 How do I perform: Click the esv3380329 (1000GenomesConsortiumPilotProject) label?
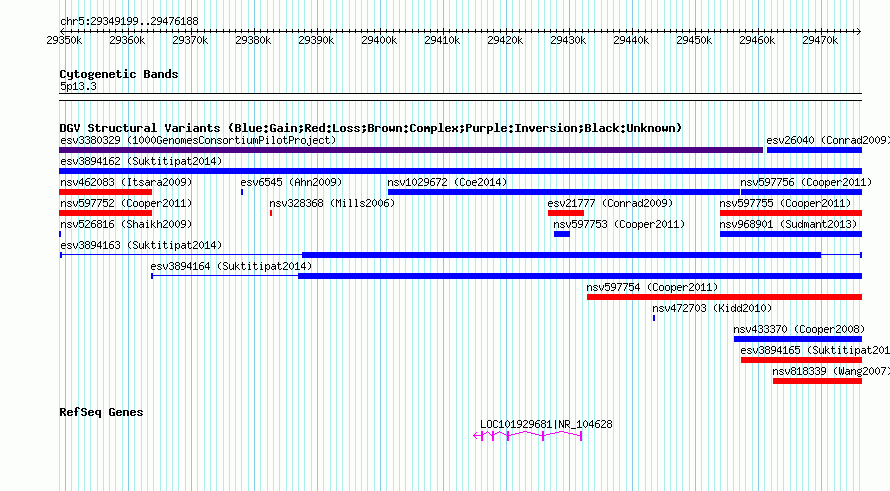(198, 140)
